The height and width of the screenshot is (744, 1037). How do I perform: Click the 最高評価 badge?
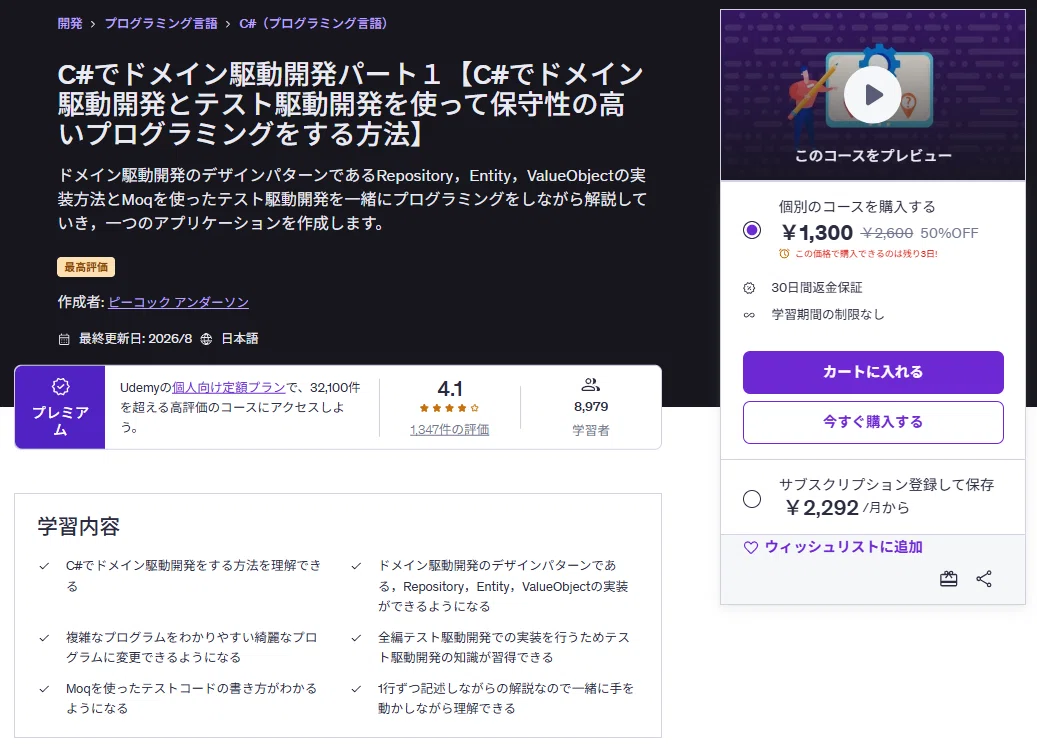tap(86, 267)
